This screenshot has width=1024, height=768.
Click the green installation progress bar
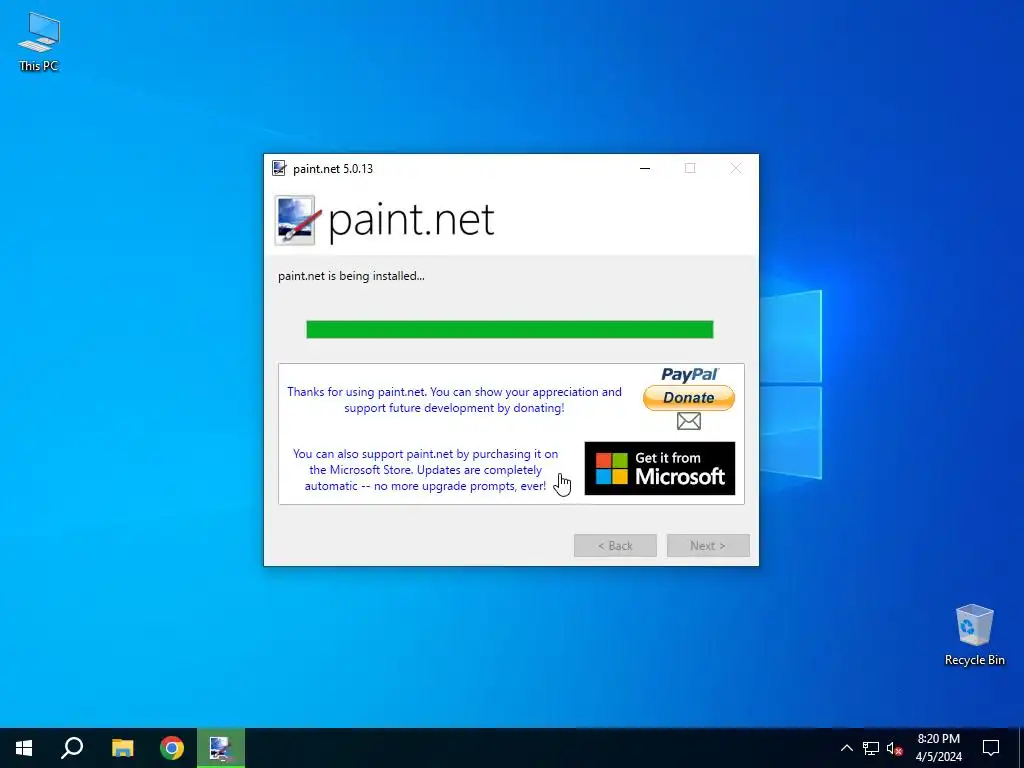click(x=510, y=330)
